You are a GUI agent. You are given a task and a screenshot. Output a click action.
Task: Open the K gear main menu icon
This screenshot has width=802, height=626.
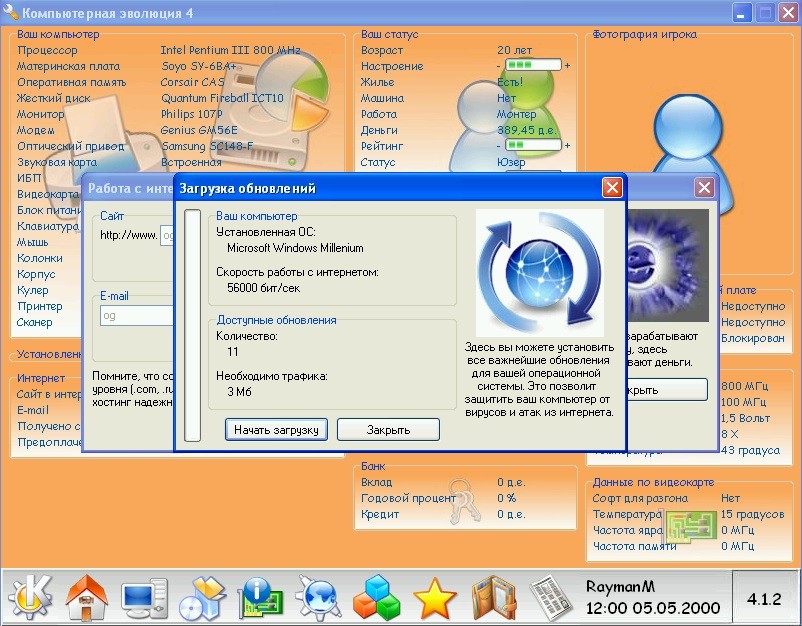tap(30, 596)
